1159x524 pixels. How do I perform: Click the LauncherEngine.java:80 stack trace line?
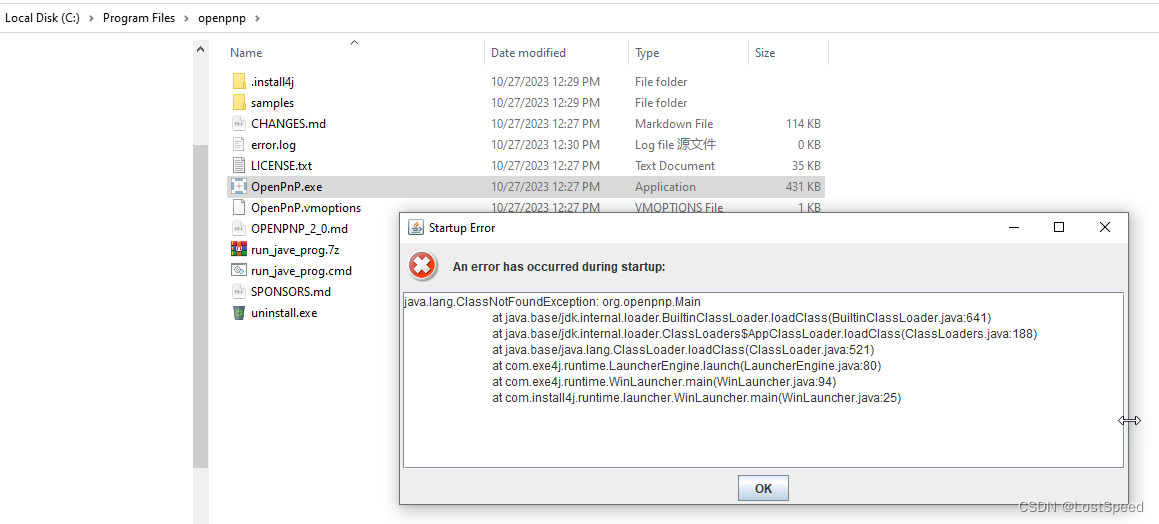point(687,366)
